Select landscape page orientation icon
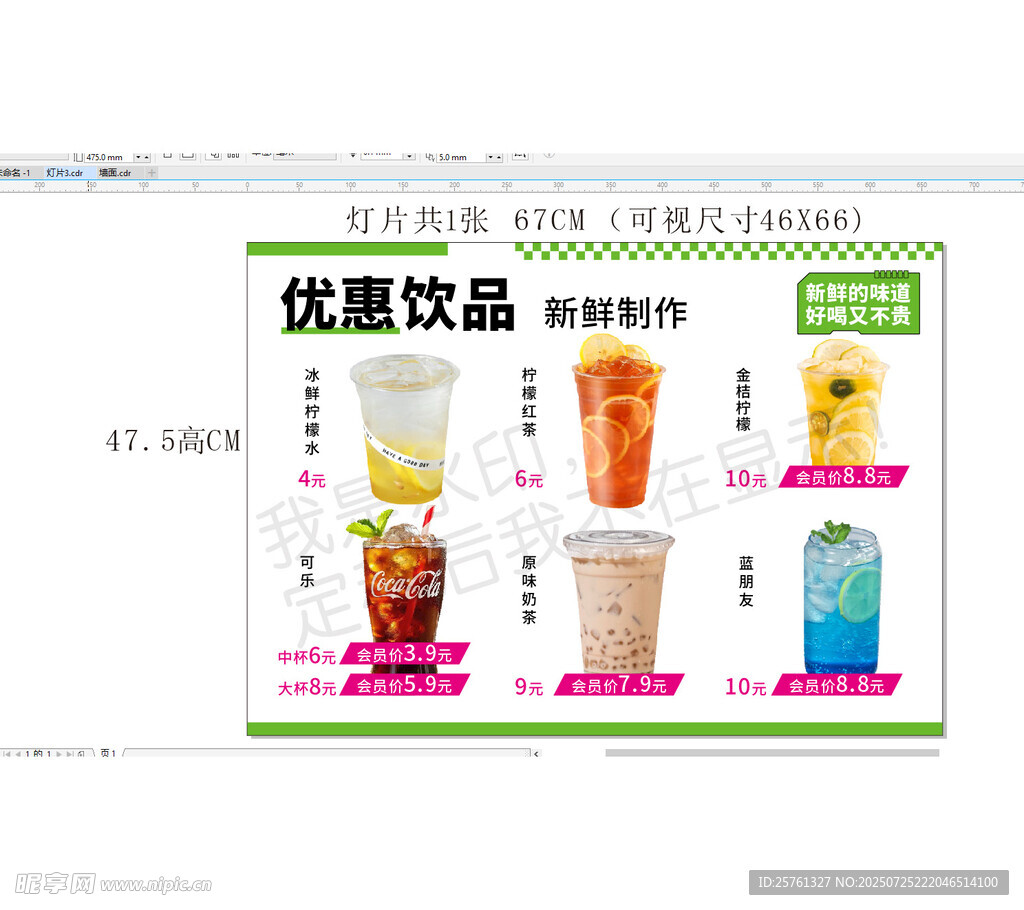 187,155
